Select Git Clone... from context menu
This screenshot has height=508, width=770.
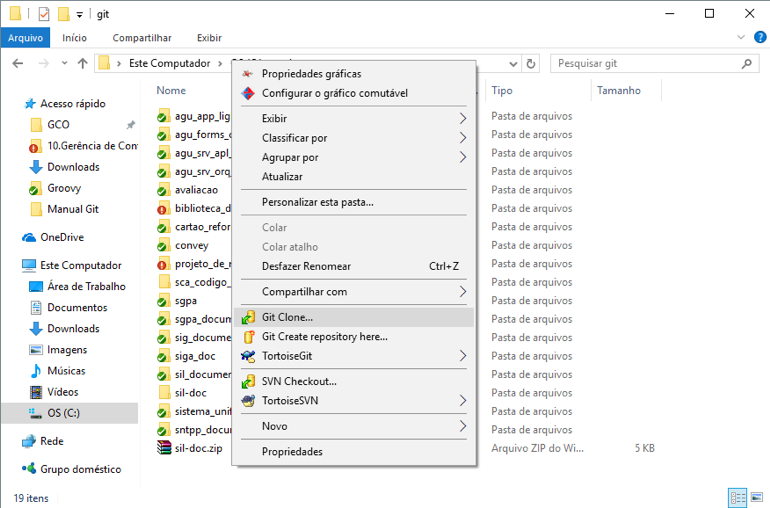[x=354, y=317]
